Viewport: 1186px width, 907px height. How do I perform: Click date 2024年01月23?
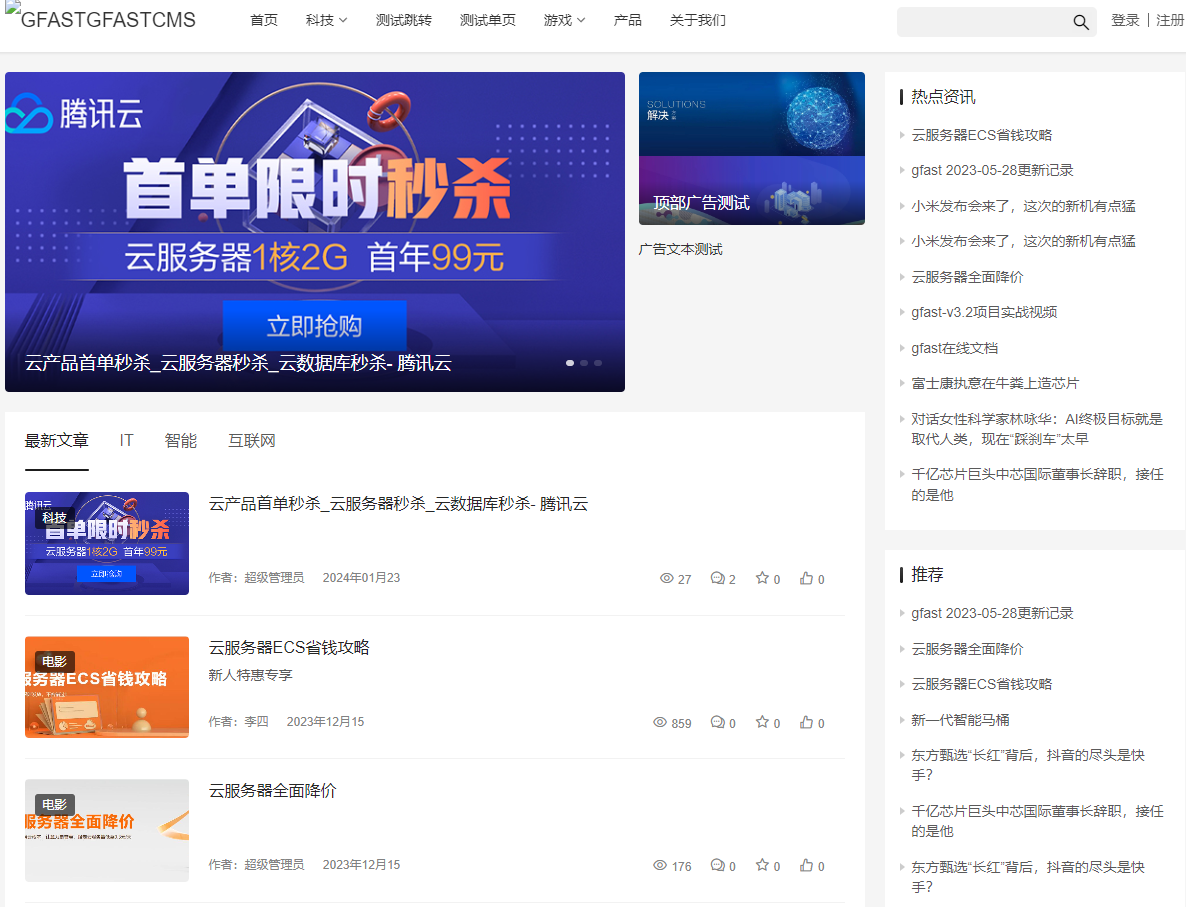pos(361,578)
